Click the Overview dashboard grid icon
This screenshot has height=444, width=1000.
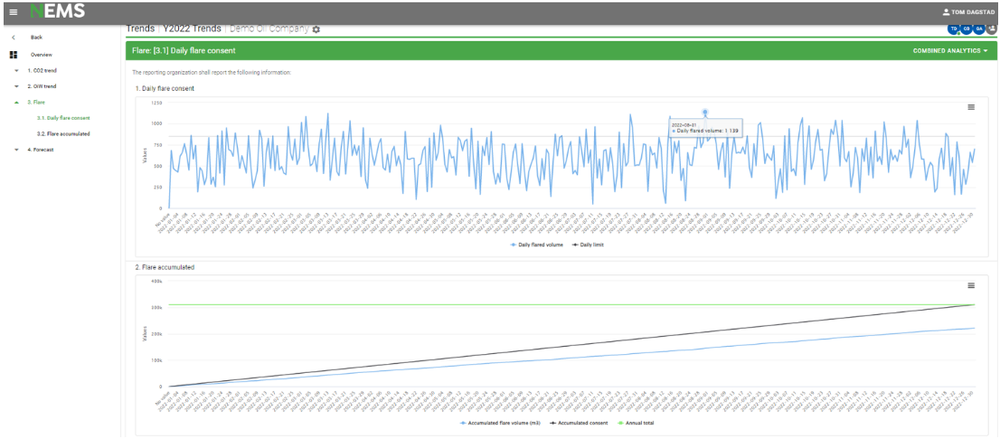pyautogui.click(x=13, y=55)
